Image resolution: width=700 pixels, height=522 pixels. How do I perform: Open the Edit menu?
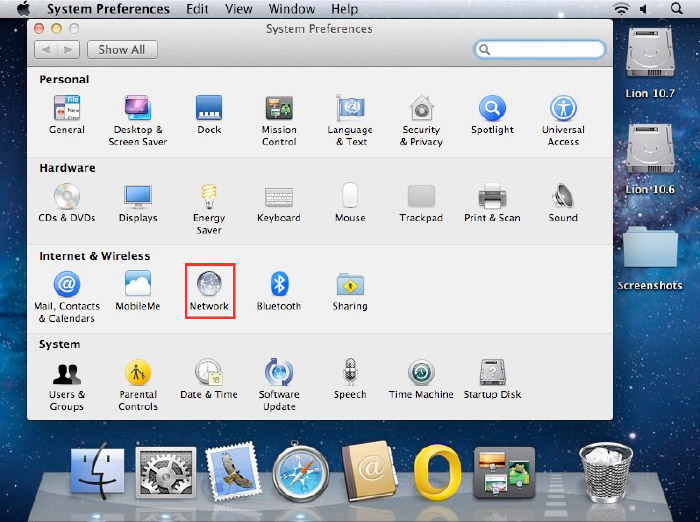coord(197,9)
